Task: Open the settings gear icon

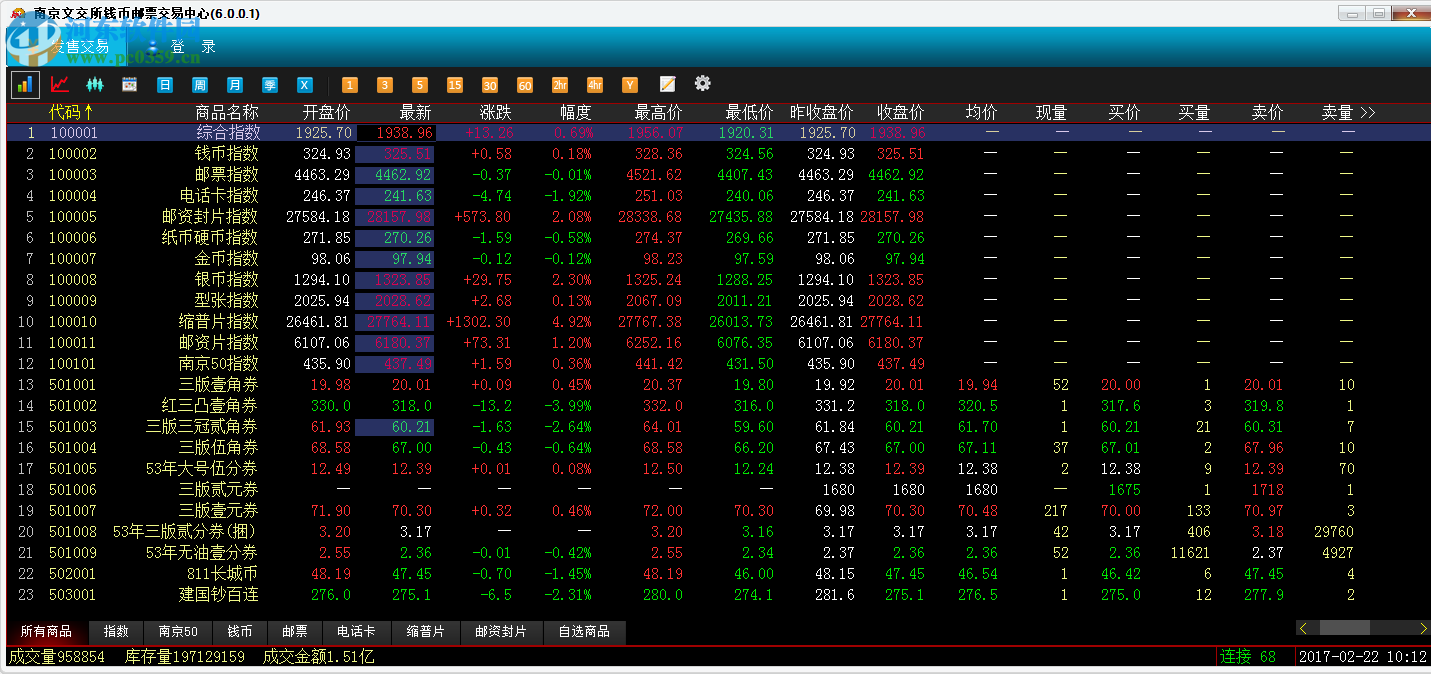Action: tap(703, 83)
